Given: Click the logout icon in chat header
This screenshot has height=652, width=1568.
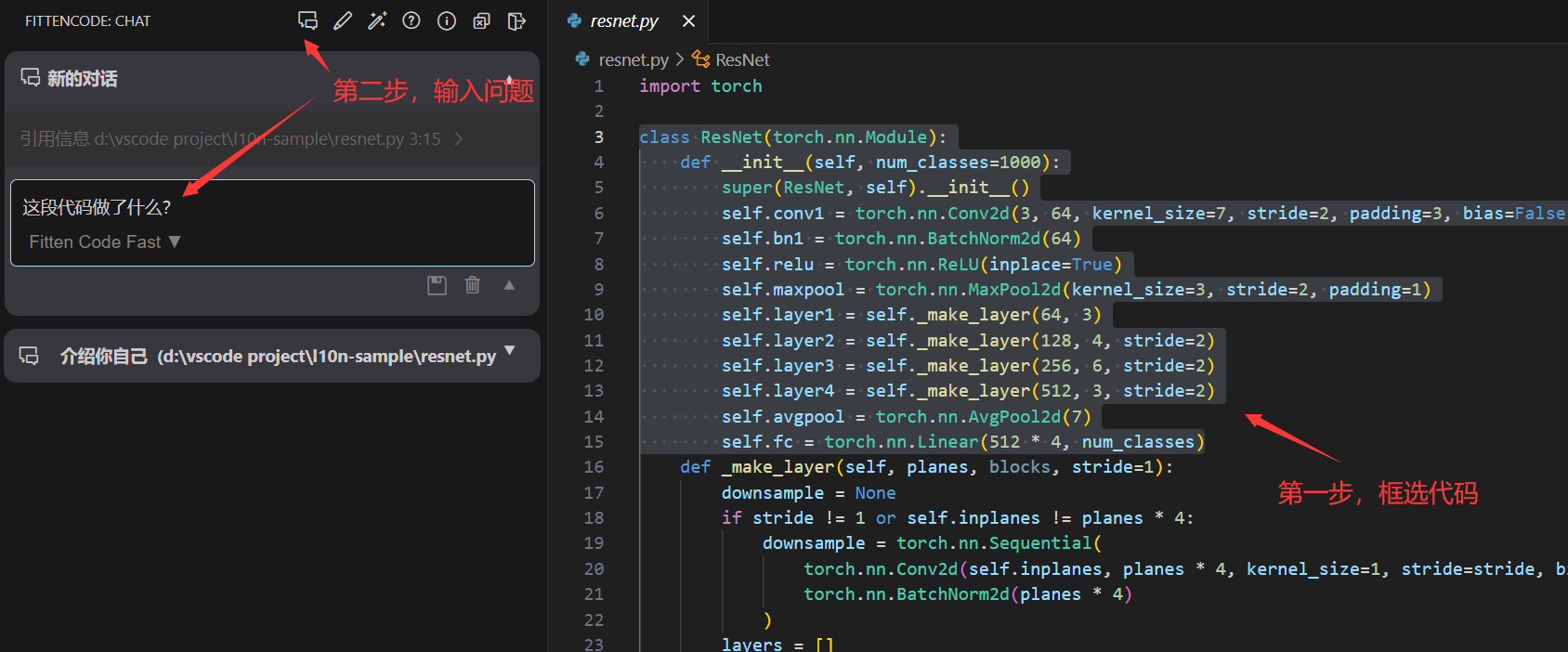Looking at the screenshot, I should 516,20.
